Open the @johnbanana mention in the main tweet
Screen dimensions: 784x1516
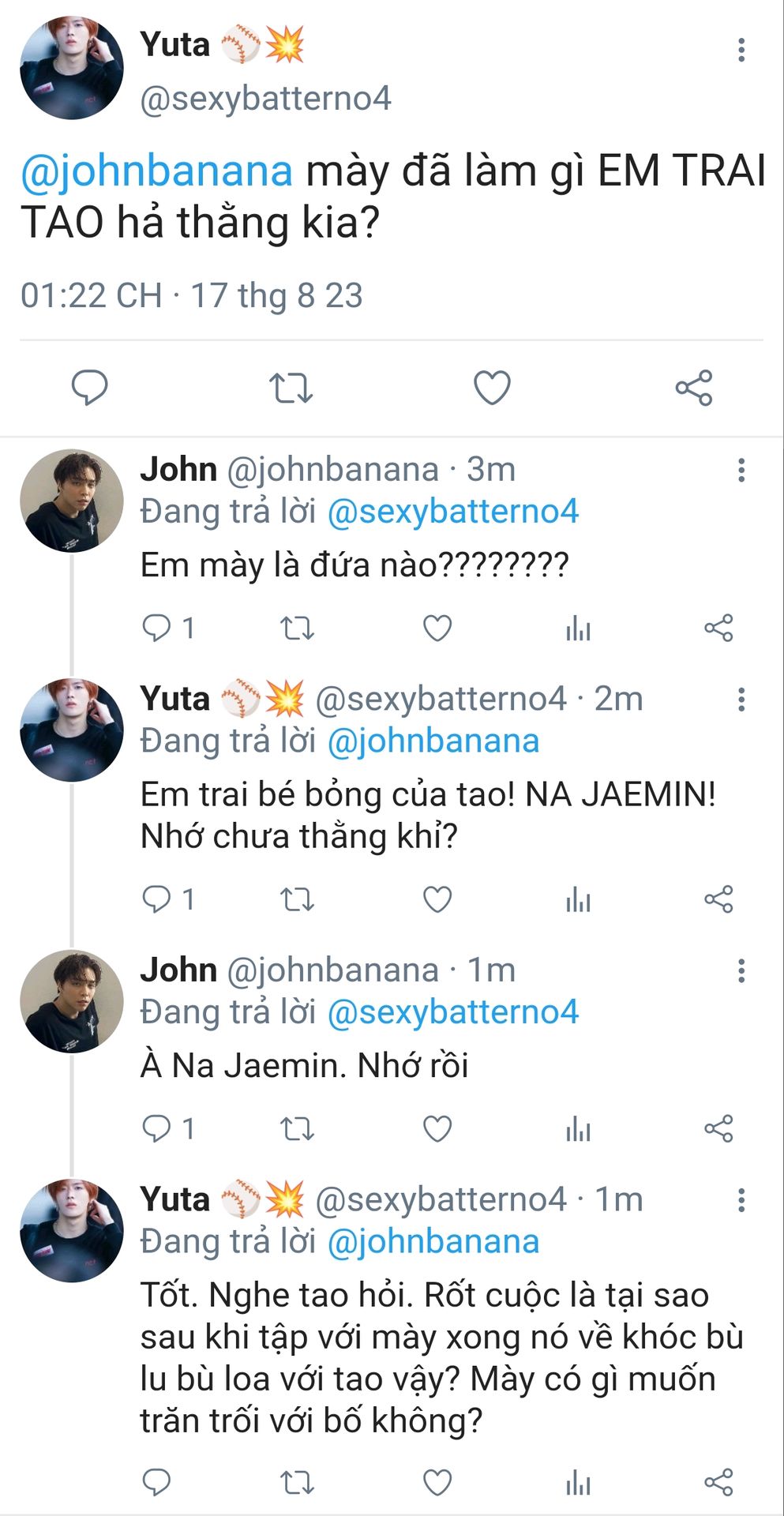[x=156, y=171]
